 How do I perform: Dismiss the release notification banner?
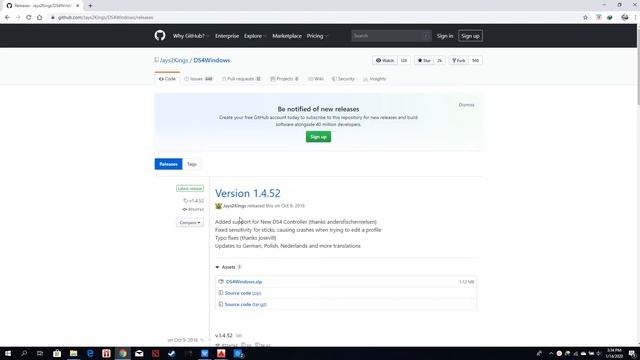(x=467, y=105)
